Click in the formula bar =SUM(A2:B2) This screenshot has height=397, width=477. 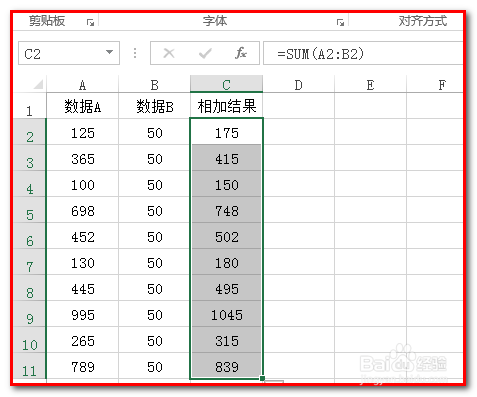pos(363,53)
